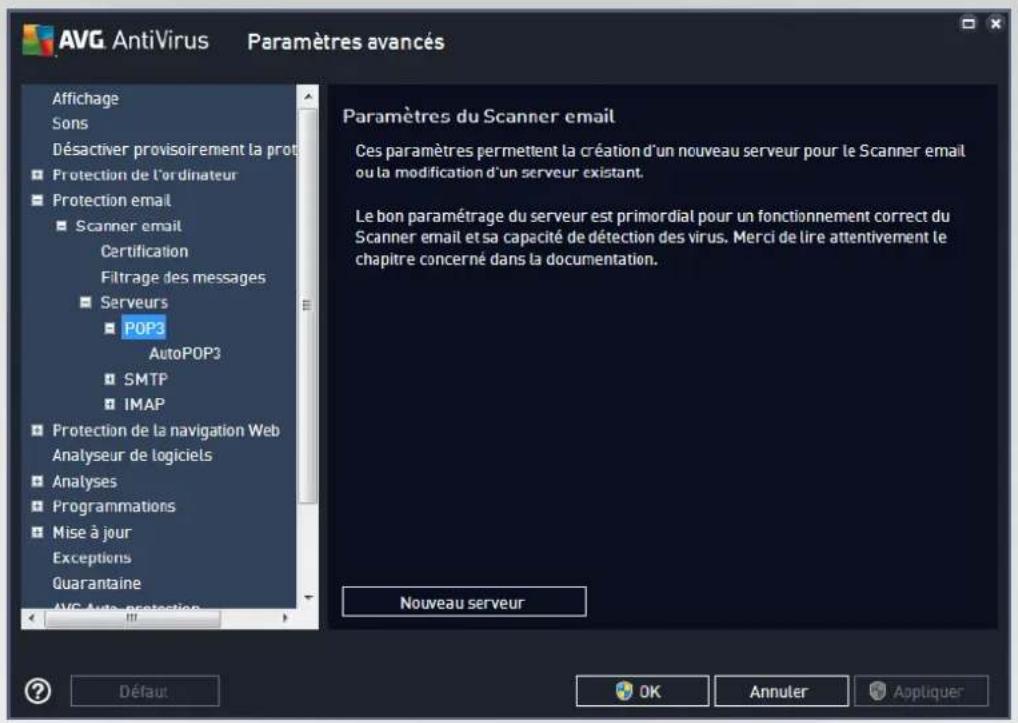Close the Paramètres avancés window

coord(995,24)
